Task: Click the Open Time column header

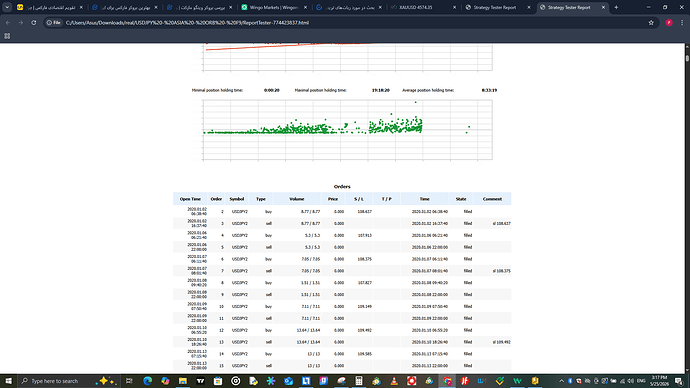Action: 190,199
